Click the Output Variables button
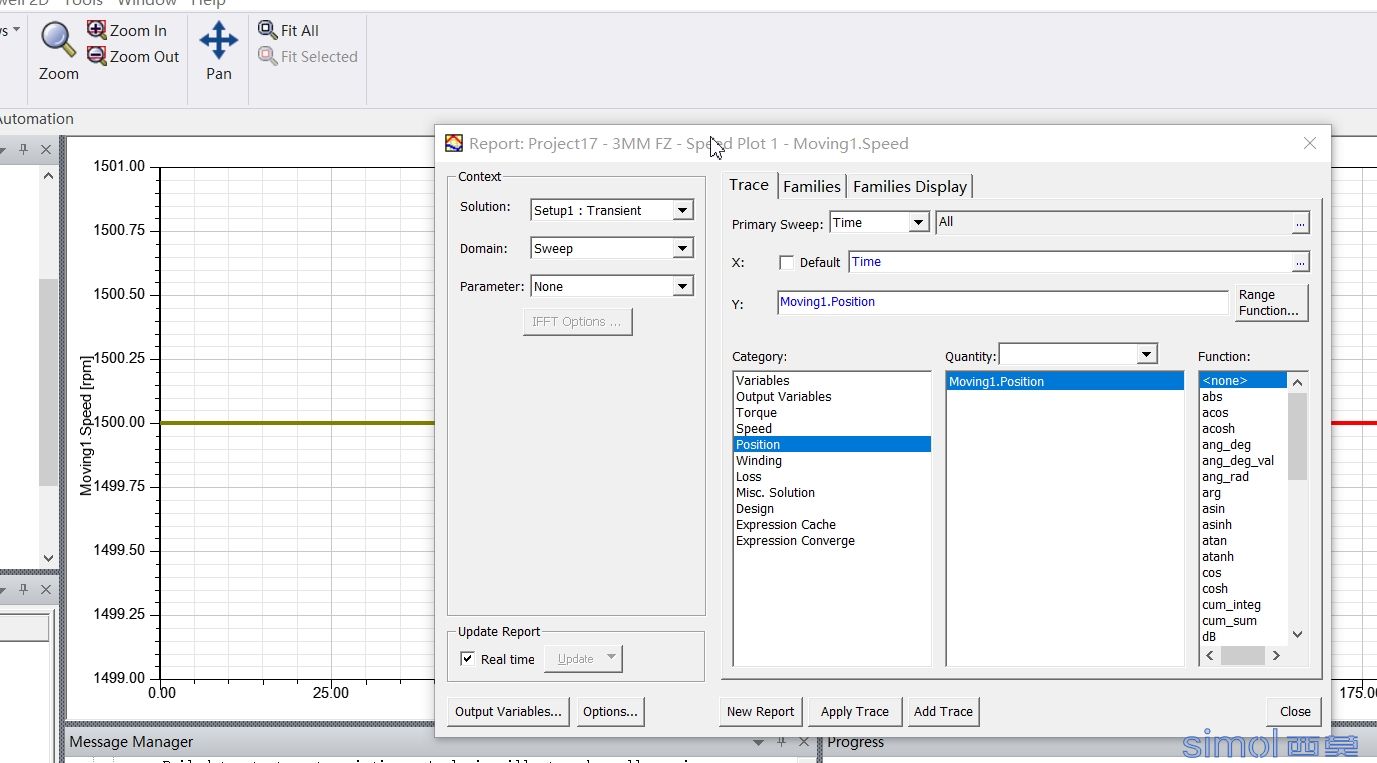1377x763 pixels. 508,711
